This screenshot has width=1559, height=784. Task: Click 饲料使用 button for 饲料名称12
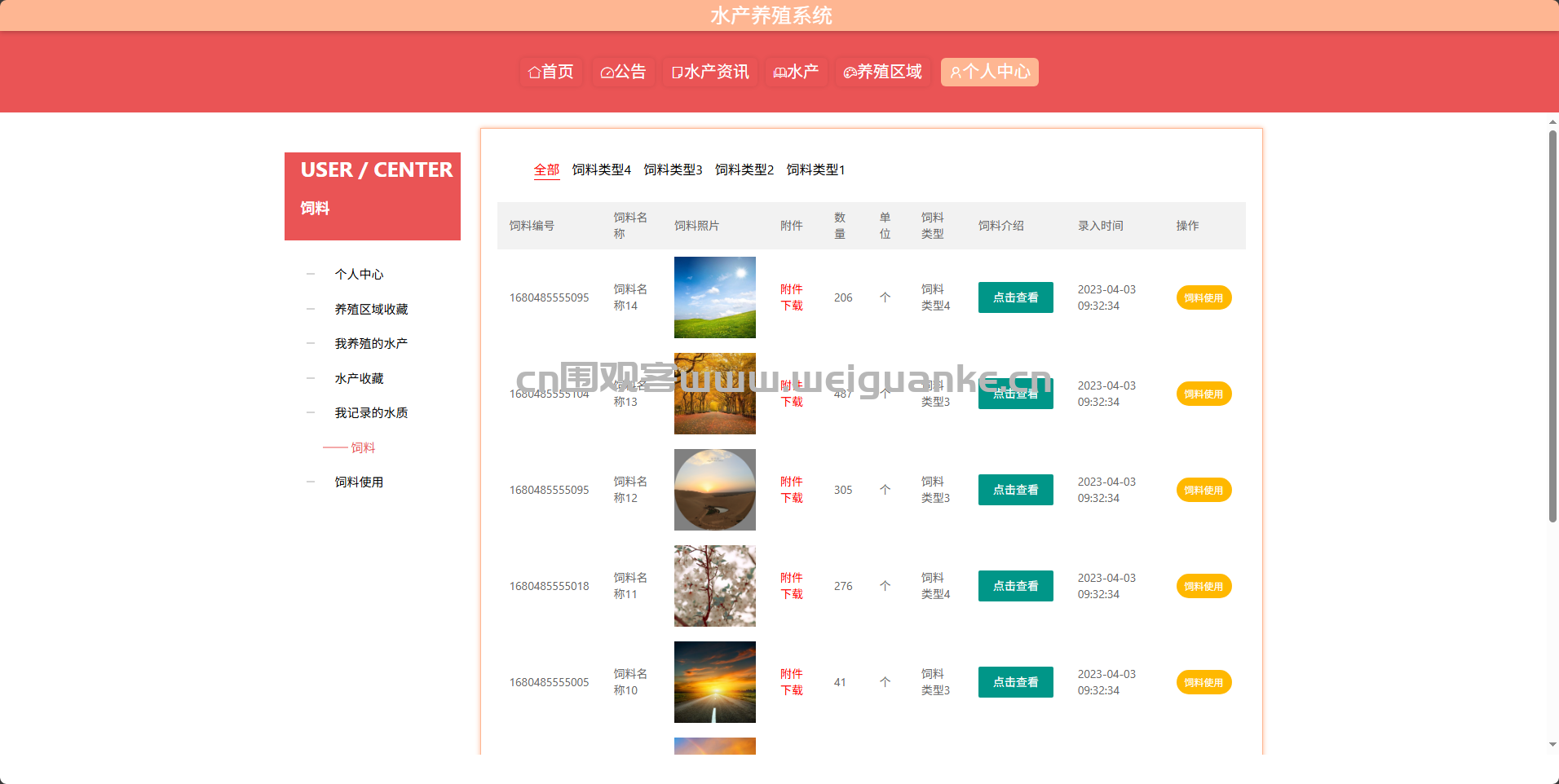coord(1203,490)
